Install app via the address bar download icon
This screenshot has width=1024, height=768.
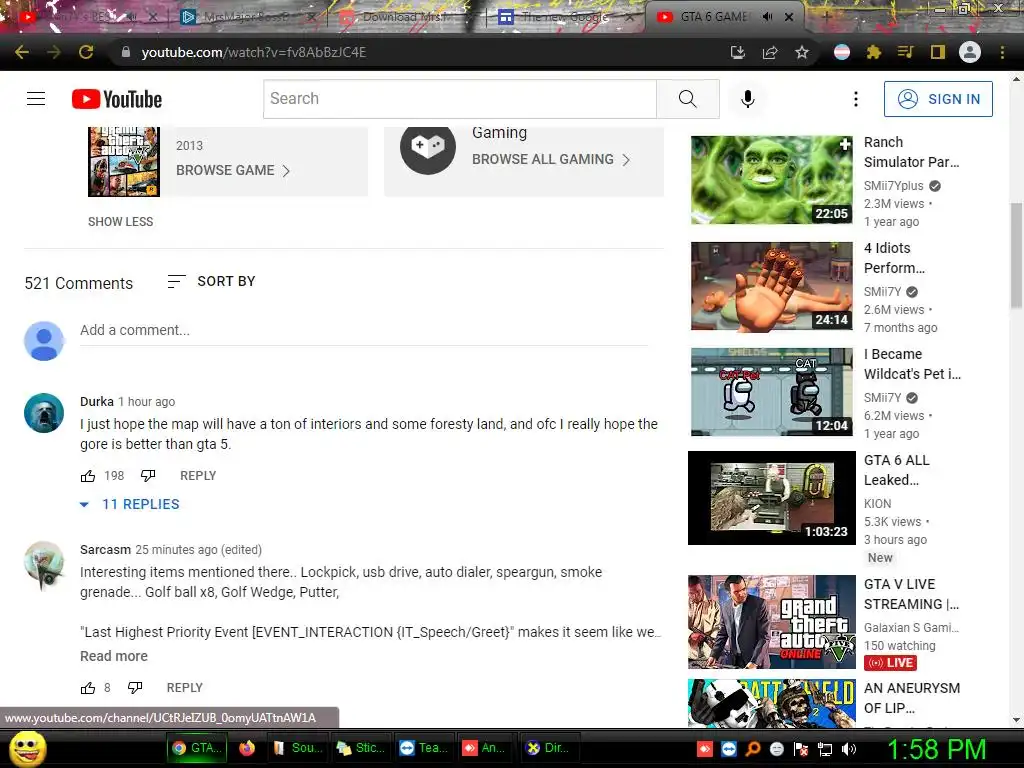[x=737, y=52]
